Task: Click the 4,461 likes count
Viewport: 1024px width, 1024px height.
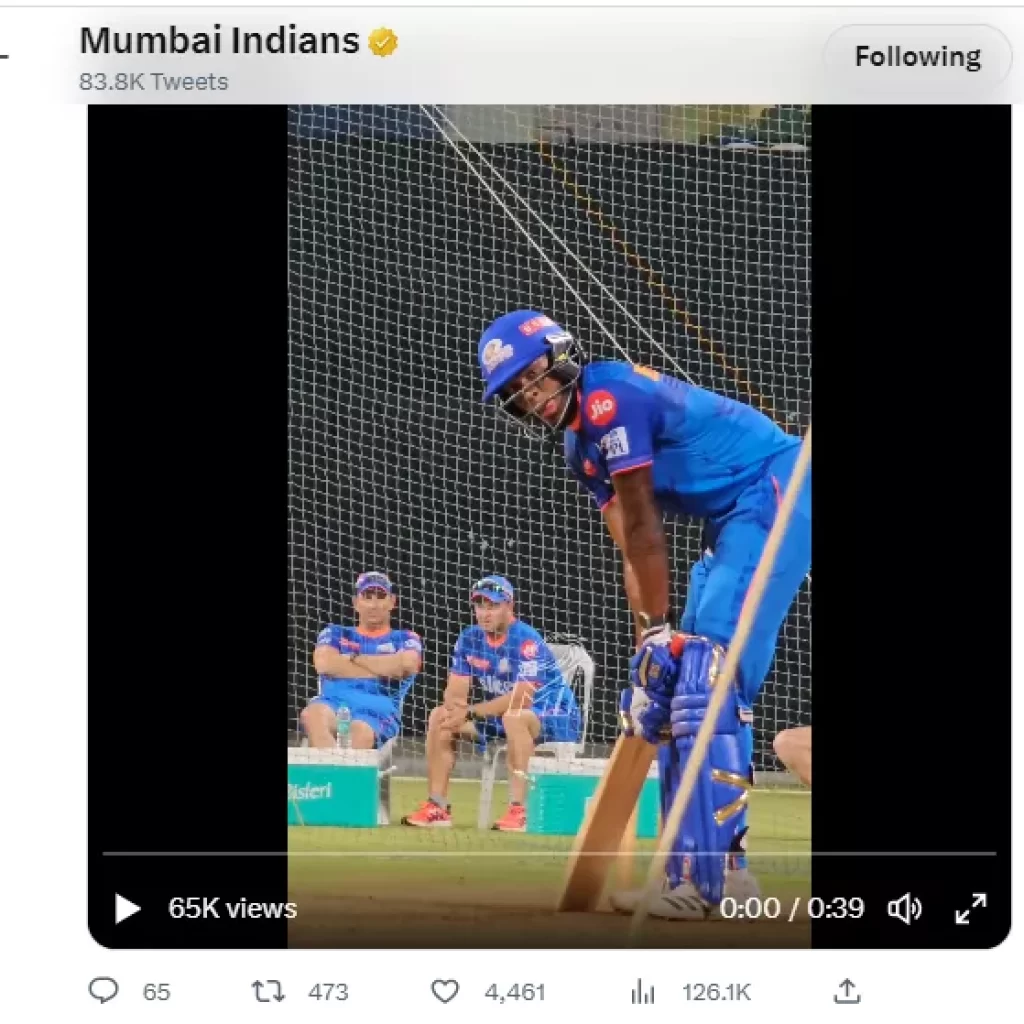Action: coord(515,992)
